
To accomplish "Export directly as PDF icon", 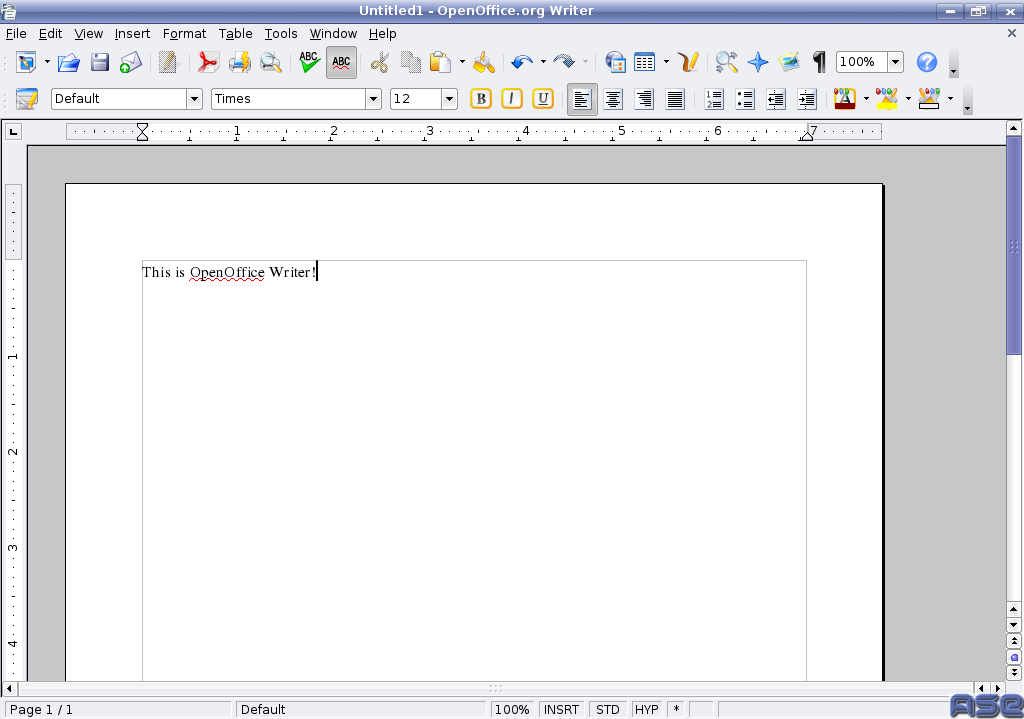I will (x=208, y=62).
